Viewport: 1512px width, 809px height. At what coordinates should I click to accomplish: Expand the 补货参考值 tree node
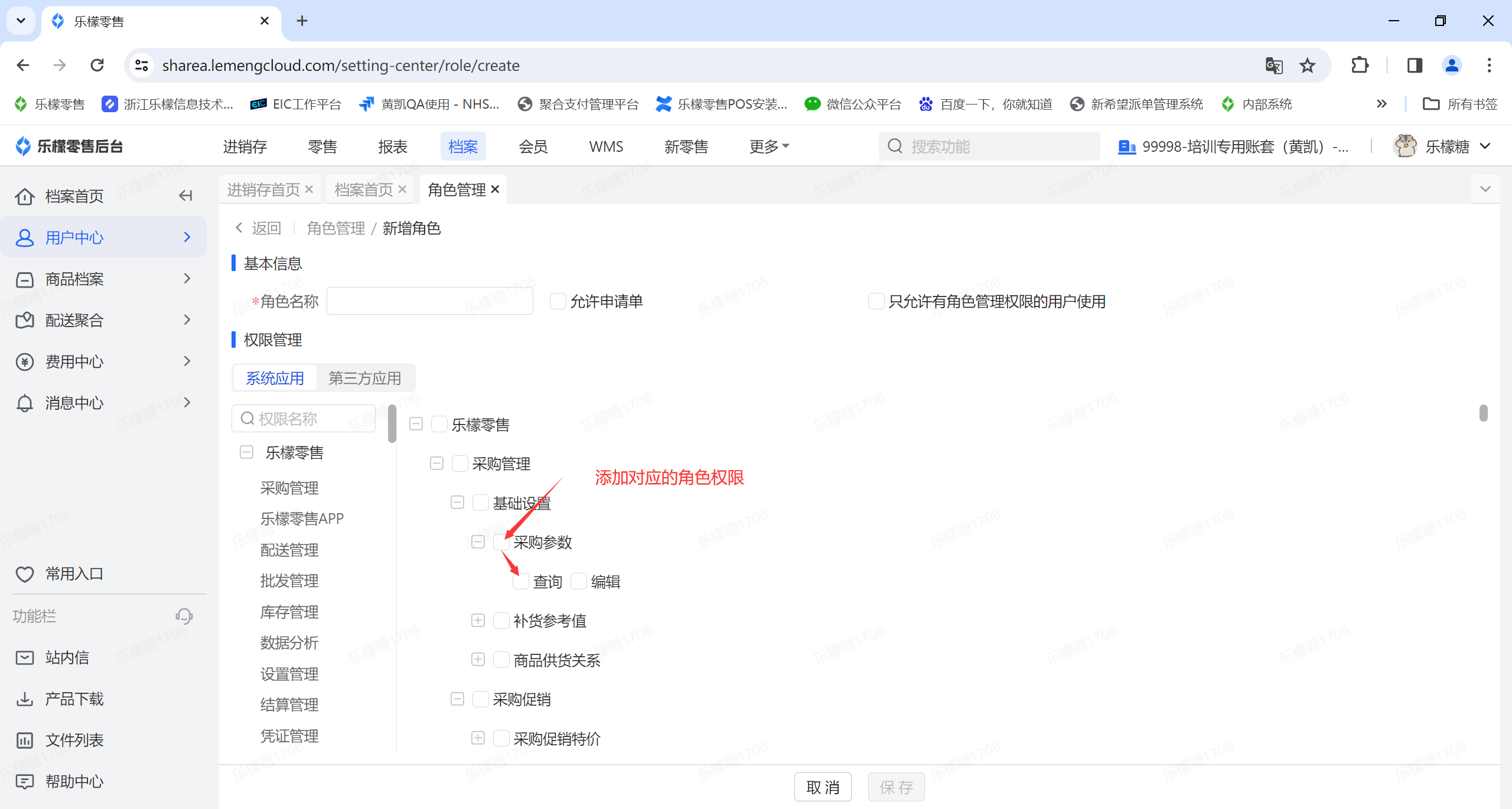pyautogui.click(x=478, y=621)
